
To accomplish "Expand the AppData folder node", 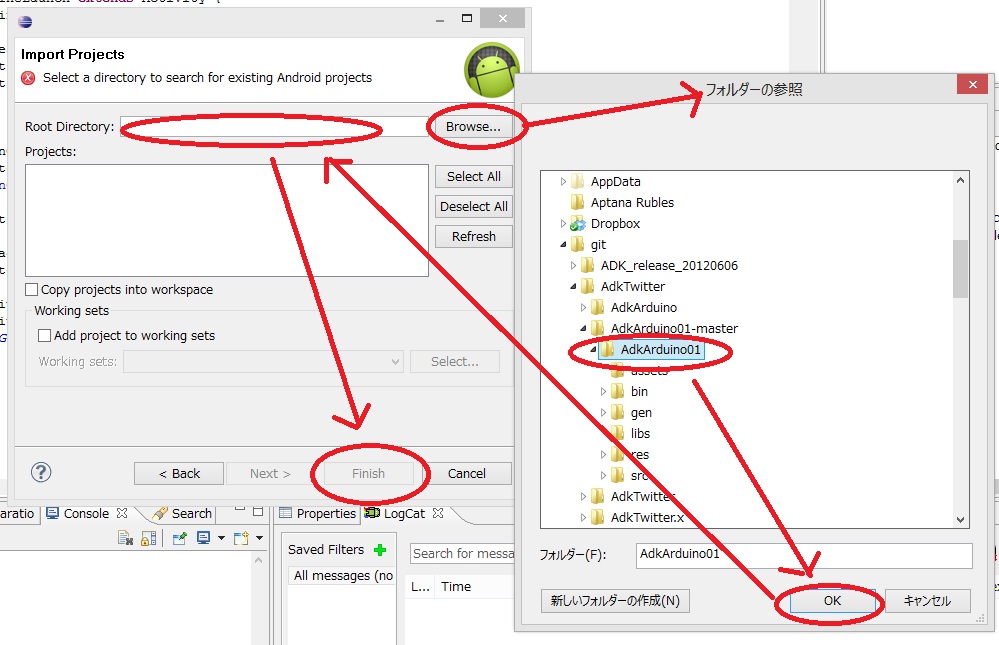I will point(563,182).
